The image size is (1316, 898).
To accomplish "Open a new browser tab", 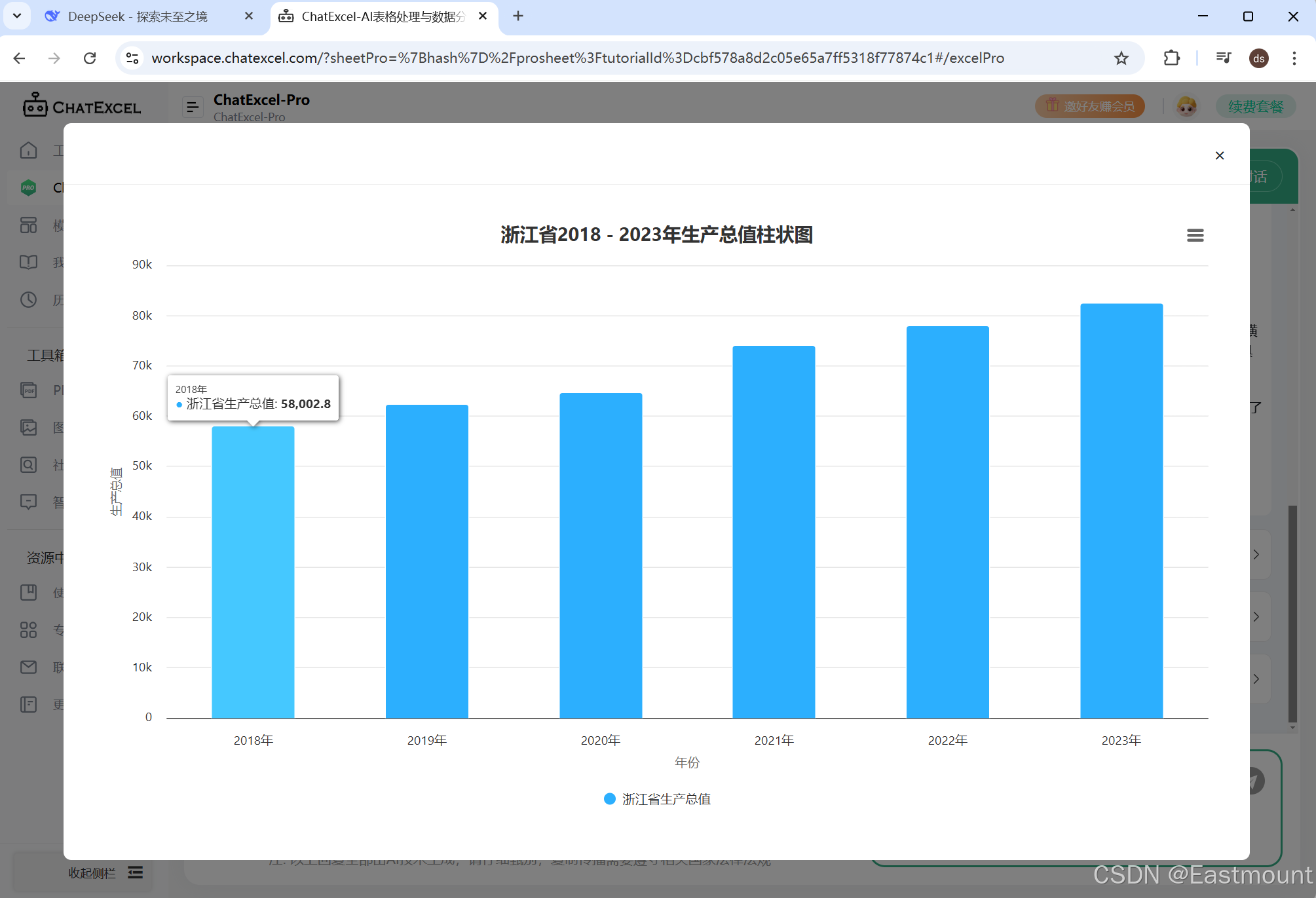I will (518, 16).
